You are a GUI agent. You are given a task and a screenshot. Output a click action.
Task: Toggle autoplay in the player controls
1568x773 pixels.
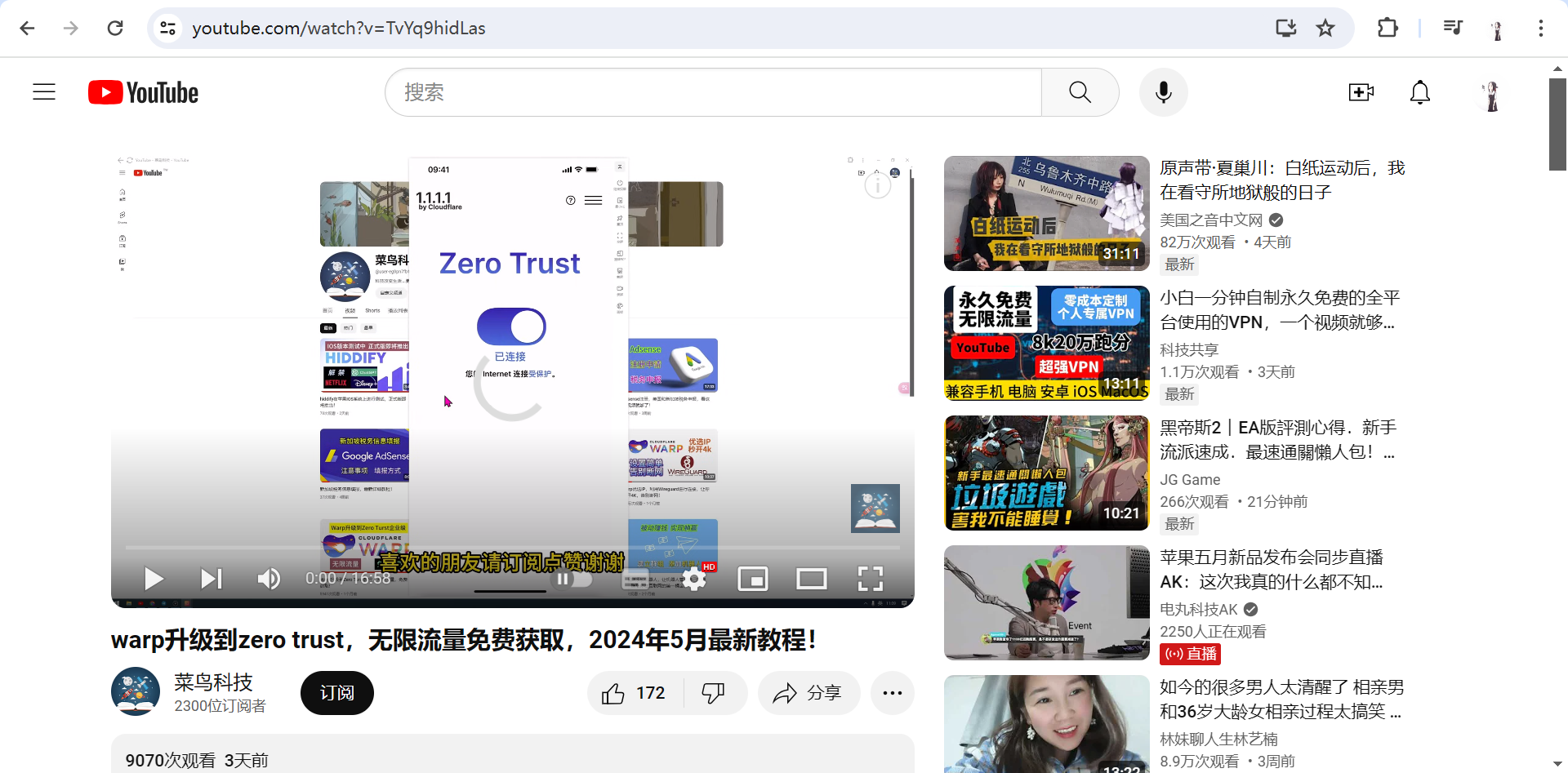[x=572, y=579]
